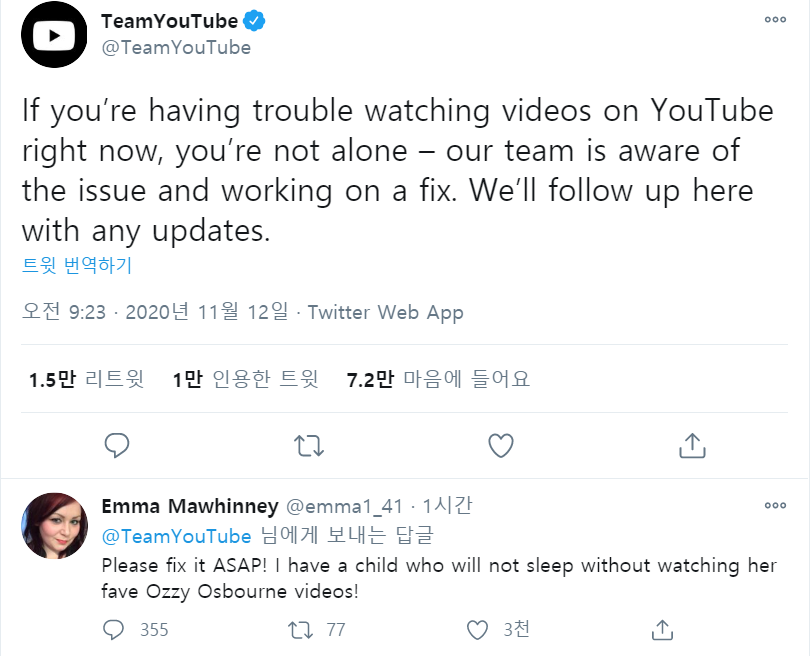Share Emma Mawhinney's reply

(661, 630)
